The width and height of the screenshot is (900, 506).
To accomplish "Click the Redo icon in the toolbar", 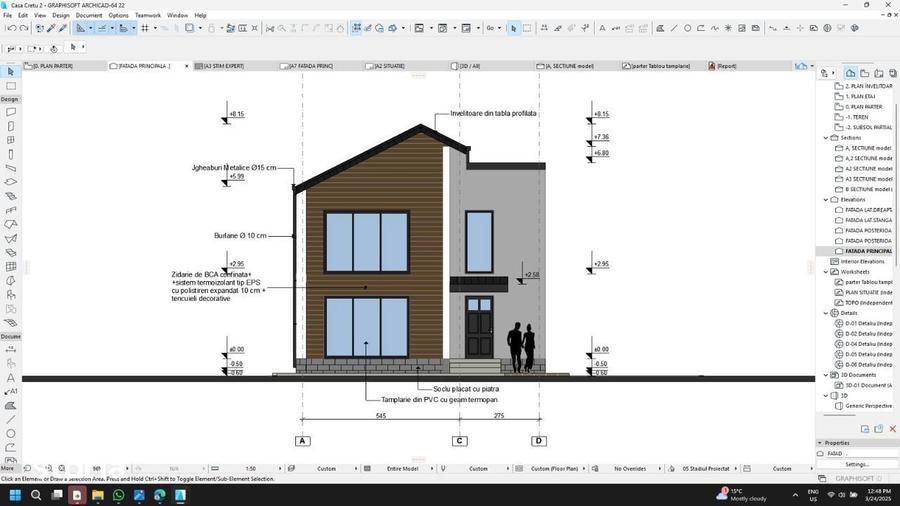I will [24, 28].
